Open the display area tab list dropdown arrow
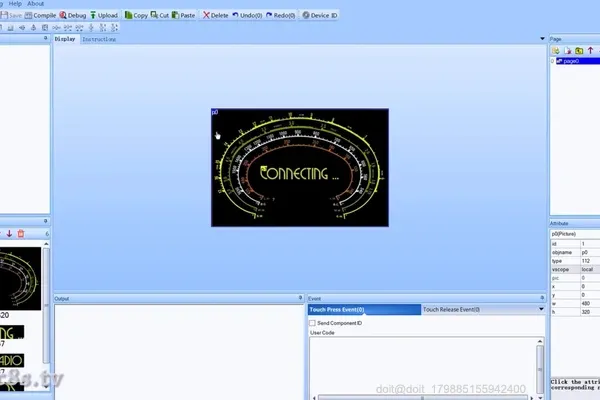 542,39
